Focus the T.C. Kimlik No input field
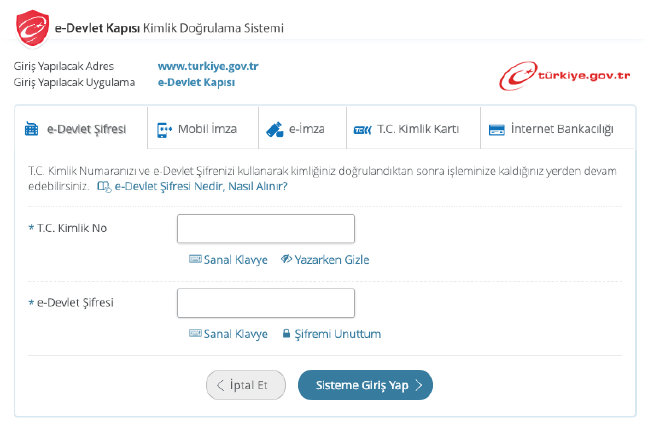The height and width of the screenshot is (426, 648). (x=266, y=229)
